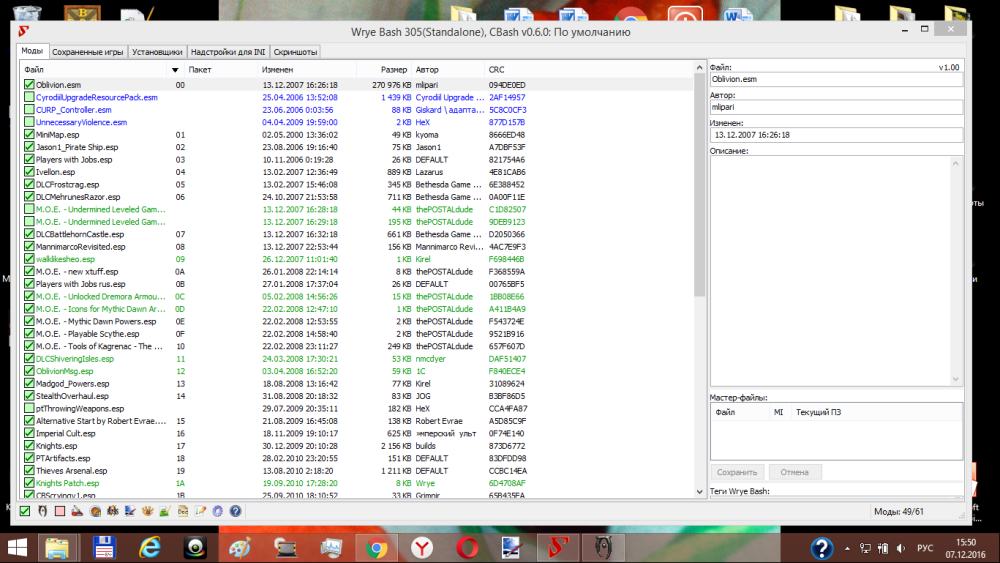
Task: Click mod list scroll down arrow
Action: [700, 492]
